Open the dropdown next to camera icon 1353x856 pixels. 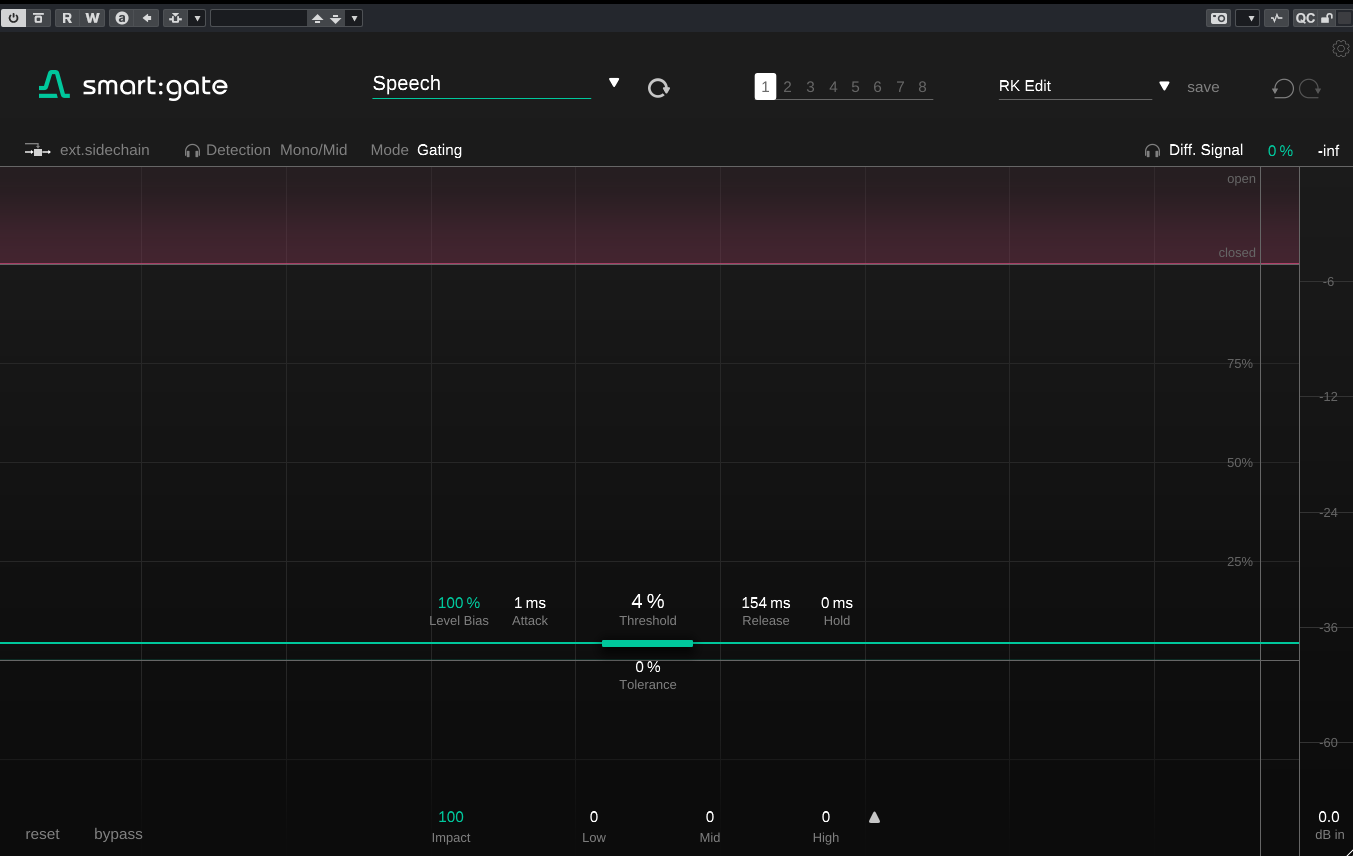(1247, 18)
